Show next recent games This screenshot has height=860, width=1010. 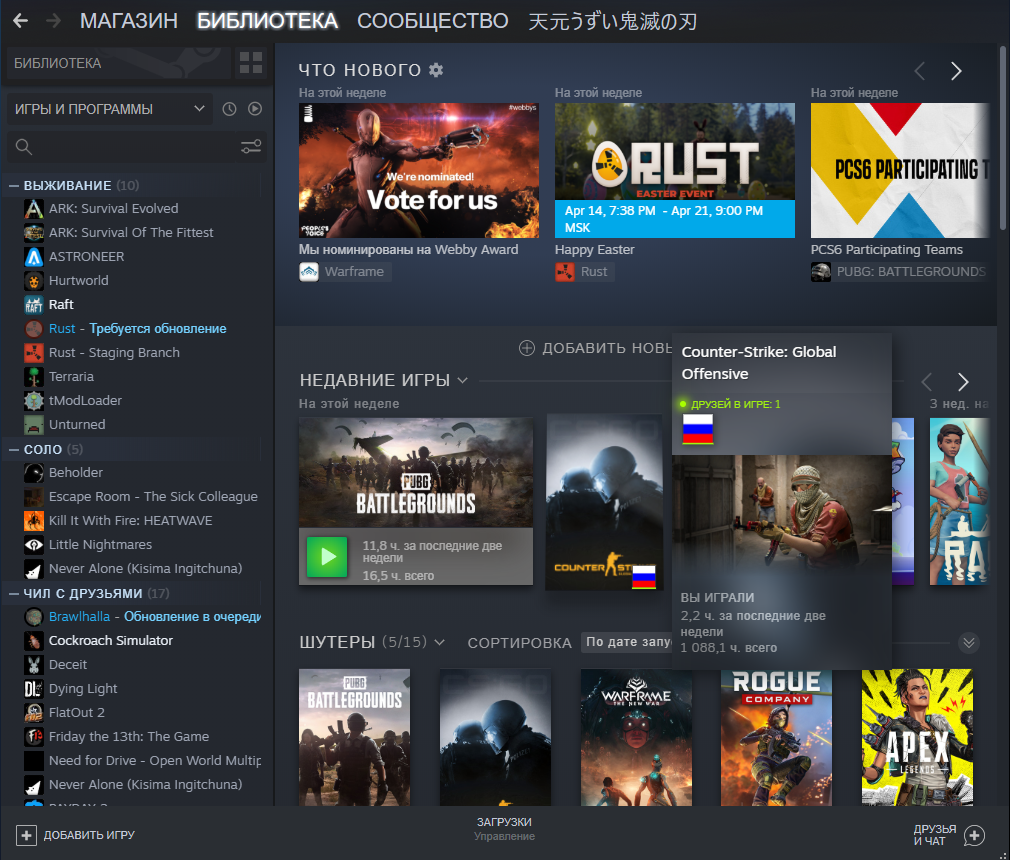coord(963,382)
